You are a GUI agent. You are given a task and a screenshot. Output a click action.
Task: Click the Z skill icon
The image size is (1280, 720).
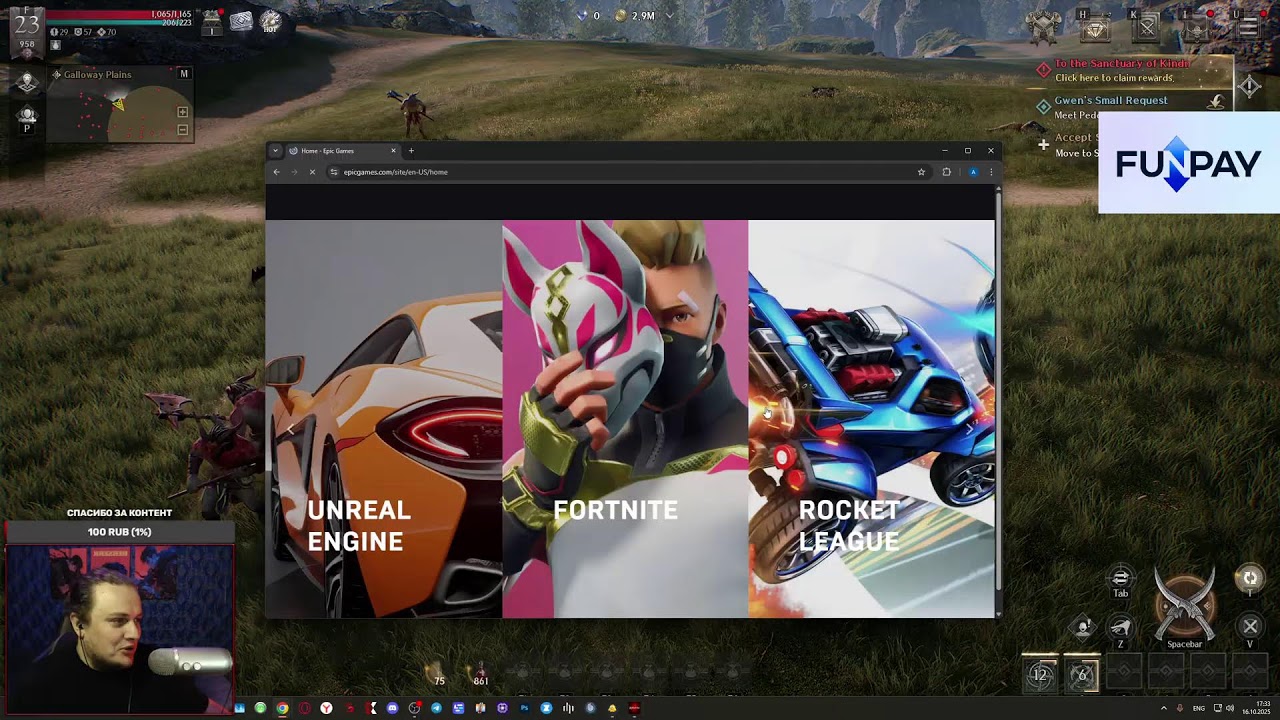(x=1120, y=629)
